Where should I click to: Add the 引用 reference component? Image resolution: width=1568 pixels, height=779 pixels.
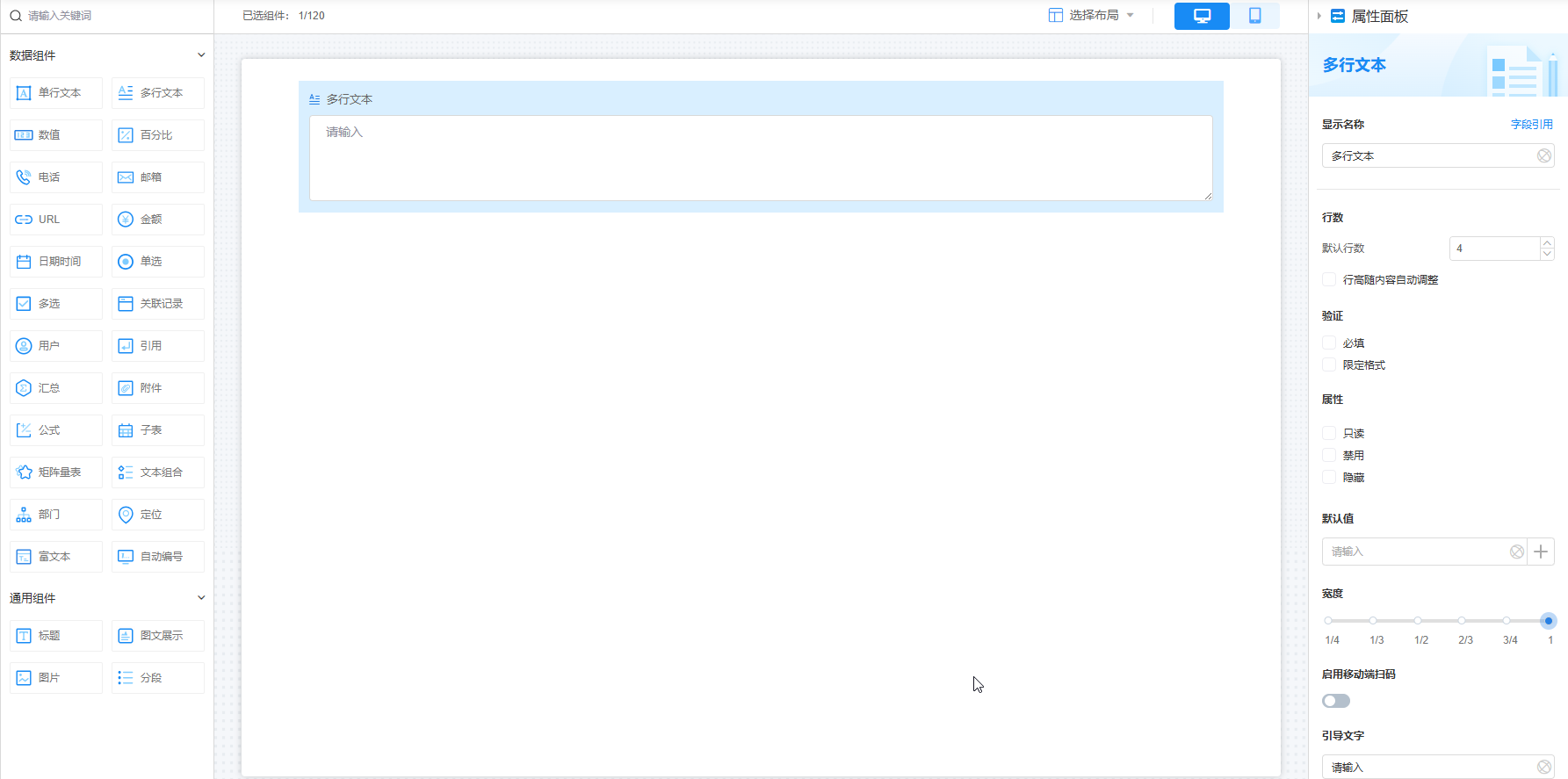click(x=158, y=346)
